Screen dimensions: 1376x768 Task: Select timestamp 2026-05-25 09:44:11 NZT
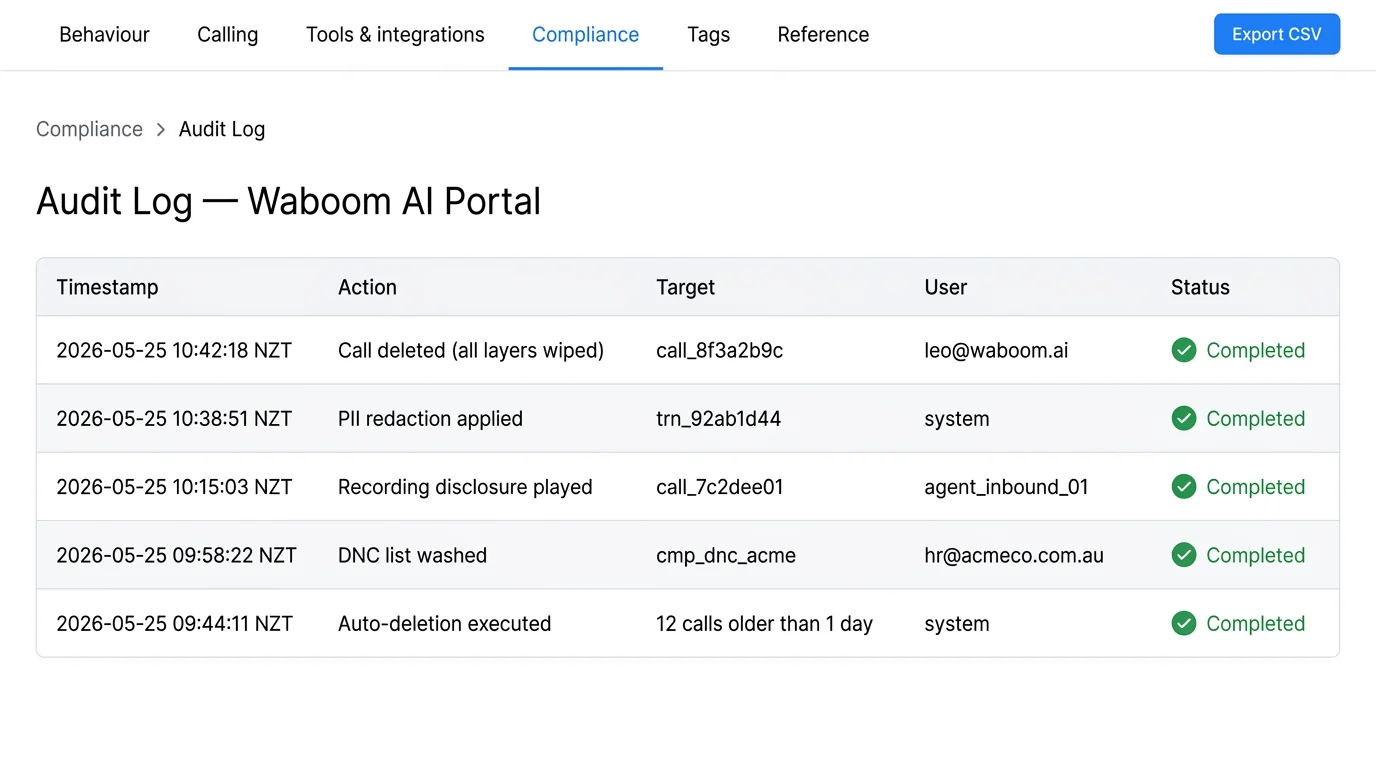point(174,624)
